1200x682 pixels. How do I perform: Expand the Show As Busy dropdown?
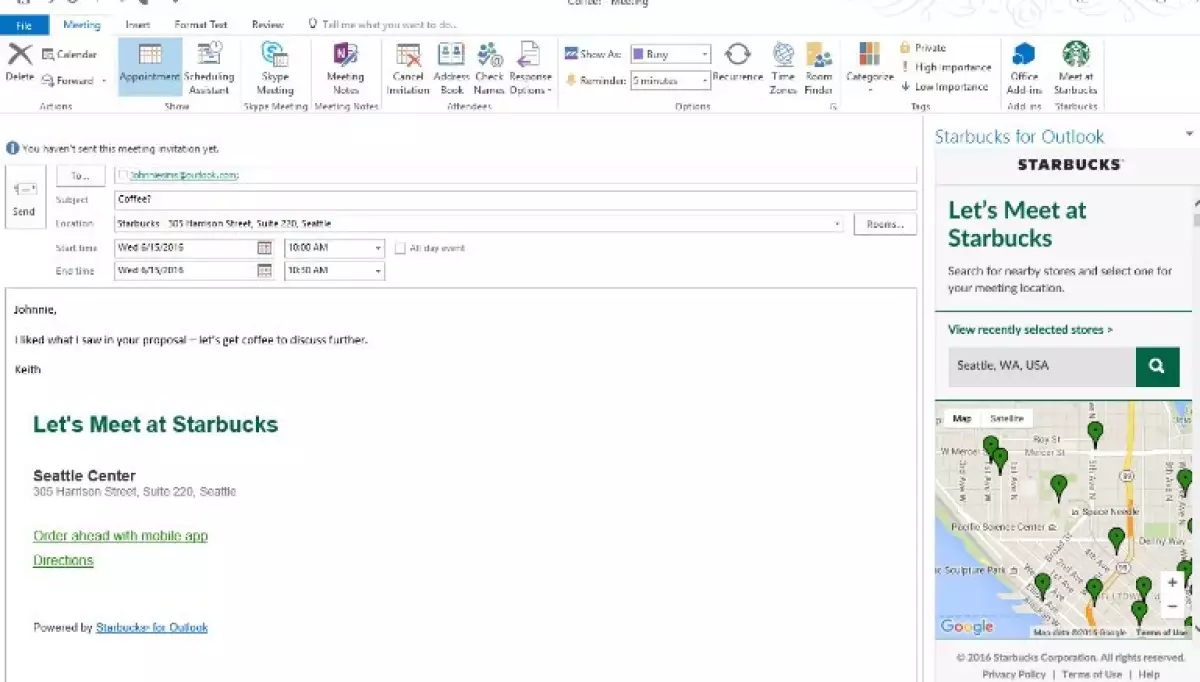tap(705, 55)
